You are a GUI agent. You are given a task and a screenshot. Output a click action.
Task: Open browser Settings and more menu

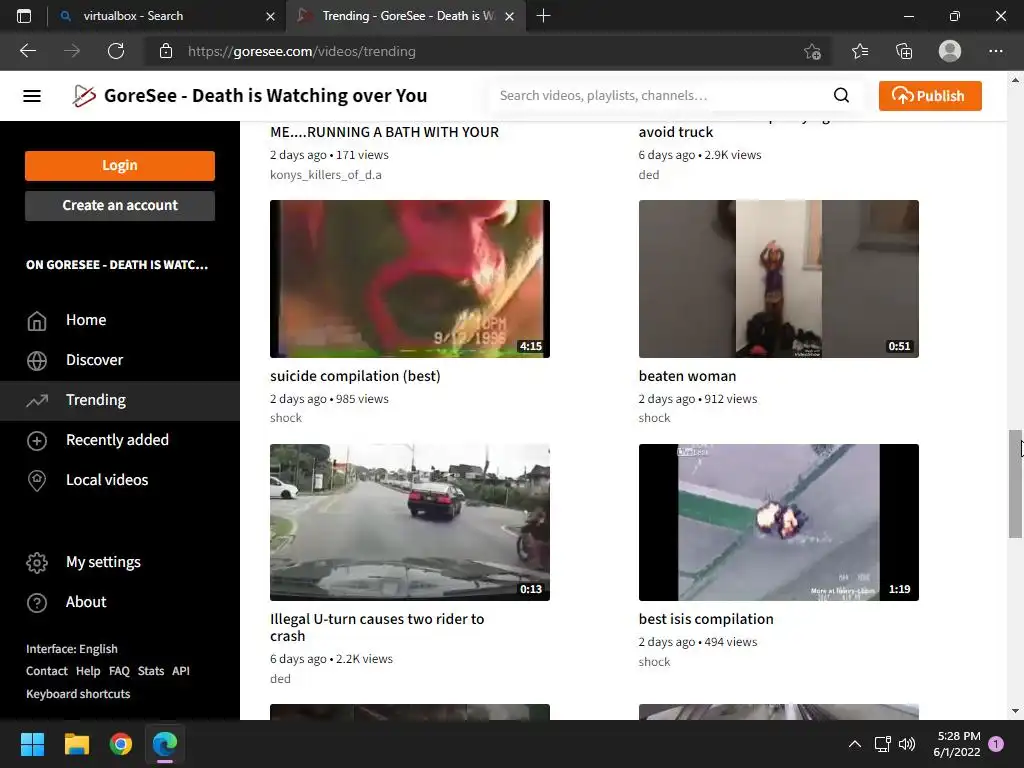pos(995,51)
